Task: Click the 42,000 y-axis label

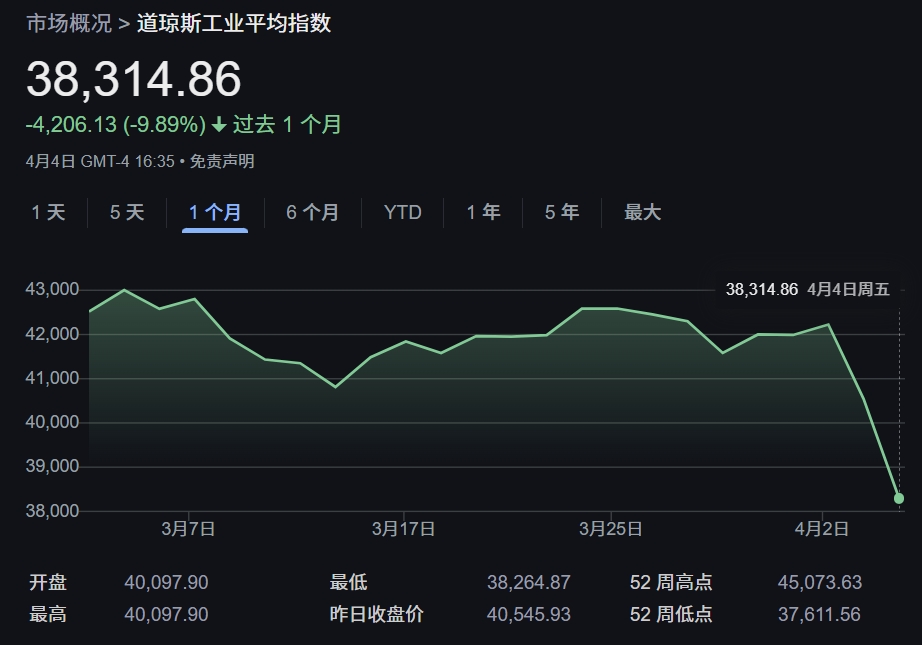Action: tap(52, 334)
